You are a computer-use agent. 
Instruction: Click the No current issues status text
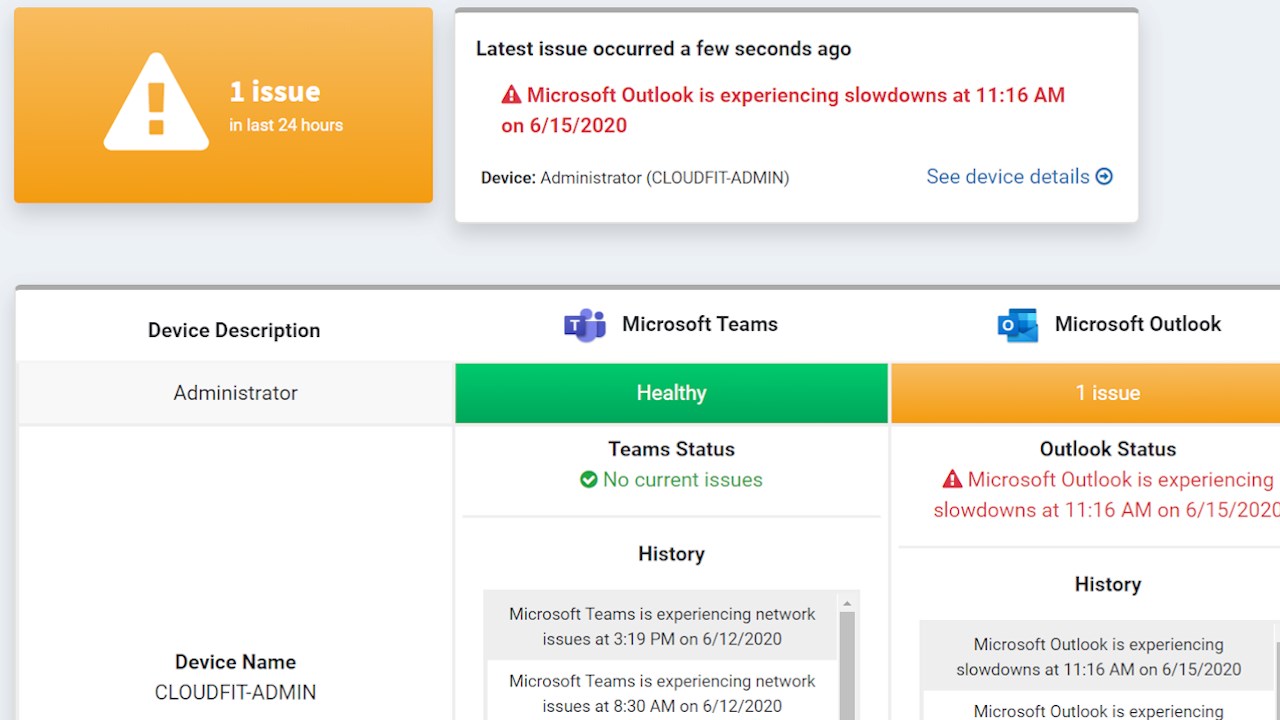(x=683, y=480)
